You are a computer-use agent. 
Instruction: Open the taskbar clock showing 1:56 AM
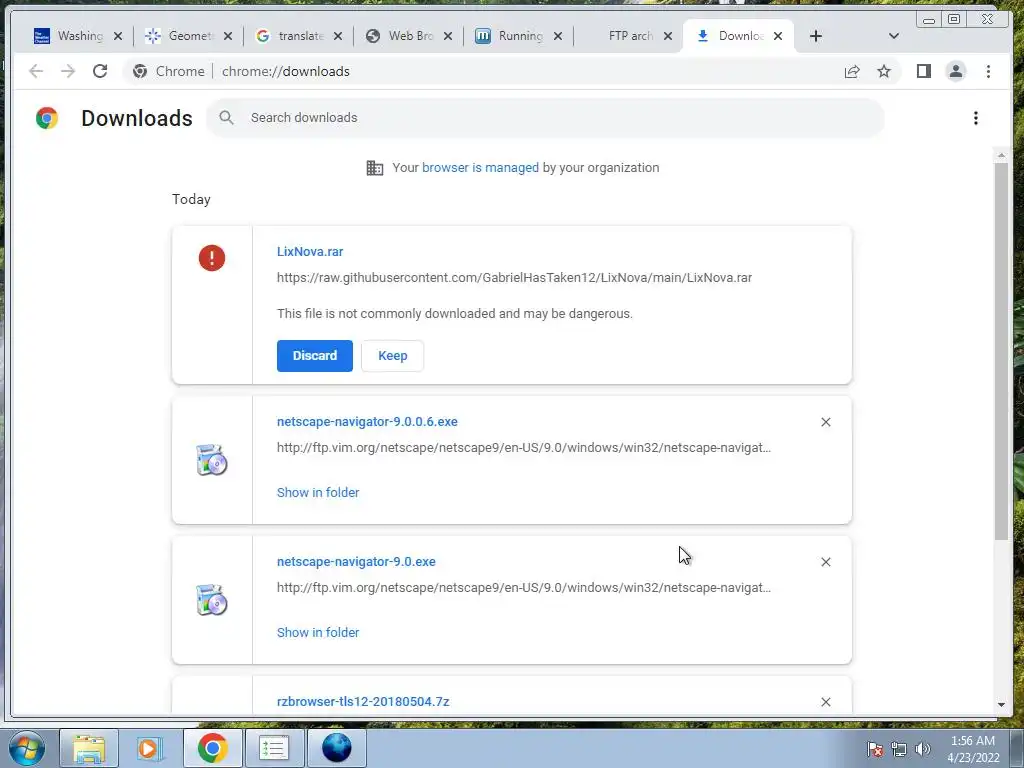coord(973,749)
